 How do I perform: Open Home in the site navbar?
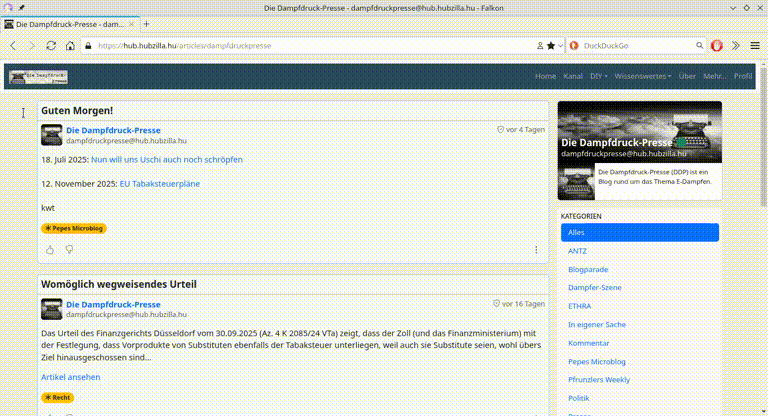coord(545,76)
